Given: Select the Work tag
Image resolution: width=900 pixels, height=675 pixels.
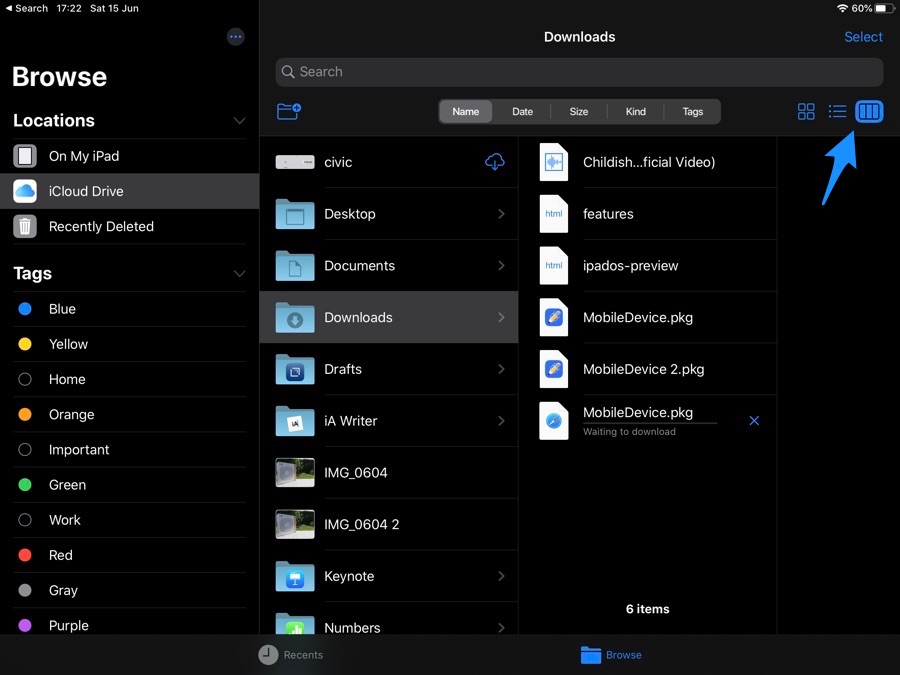Looking at the screenshot, I should point(130,520).
